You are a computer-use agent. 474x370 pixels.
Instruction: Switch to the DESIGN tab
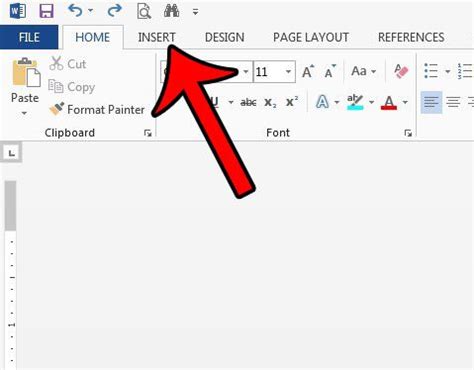tap(224, 37)
